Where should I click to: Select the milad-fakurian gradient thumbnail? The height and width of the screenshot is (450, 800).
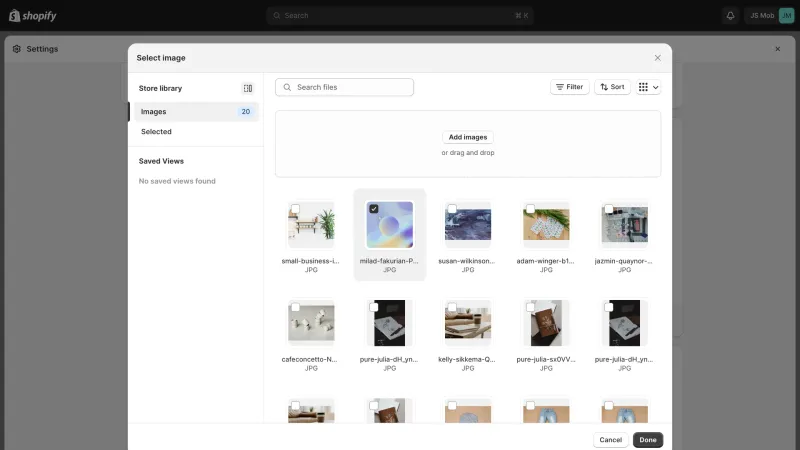click(390, 224)
